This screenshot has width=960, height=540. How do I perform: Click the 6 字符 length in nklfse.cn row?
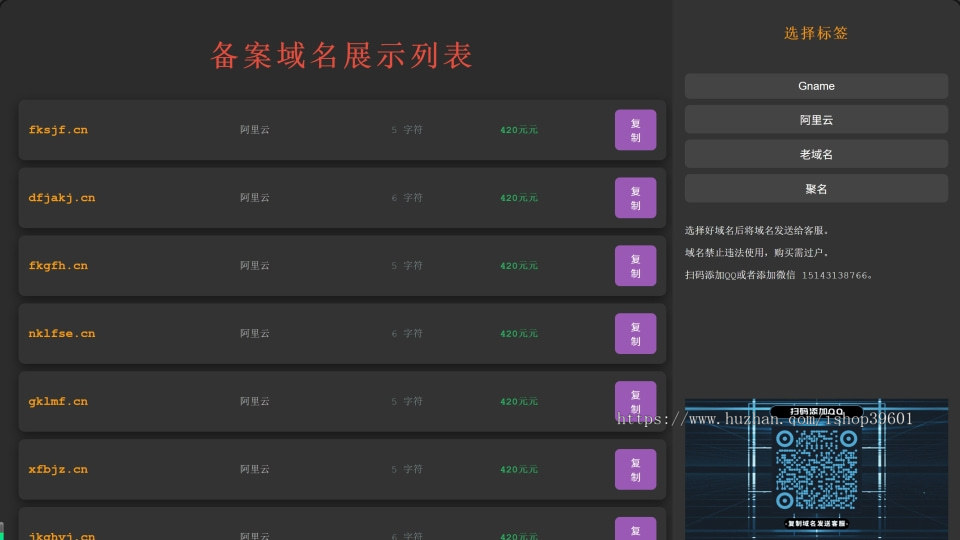(x=407, y=334)
